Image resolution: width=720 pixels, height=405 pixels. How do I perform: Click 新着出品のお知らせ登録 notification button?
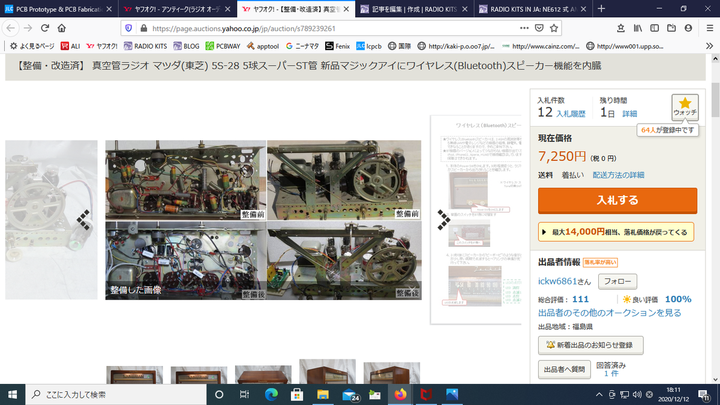click(x=592, y=344)
